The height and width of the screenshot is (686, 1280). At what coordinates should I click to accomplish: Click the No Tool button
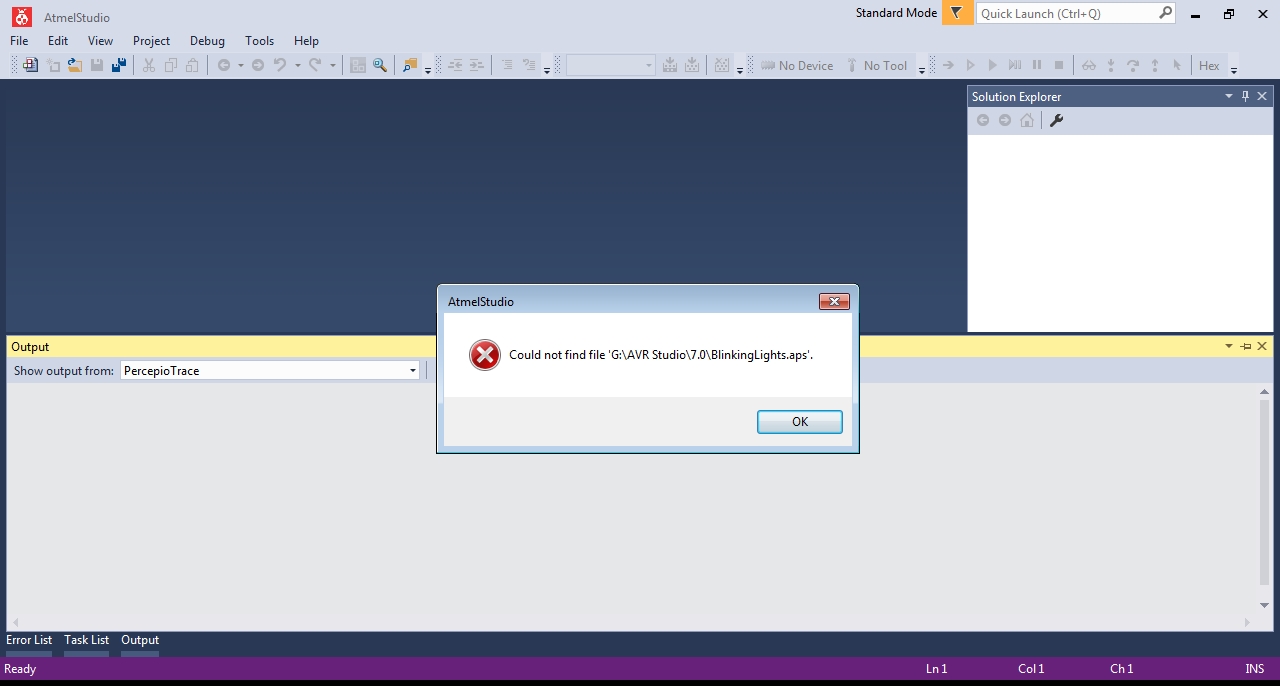coord(876,65)
